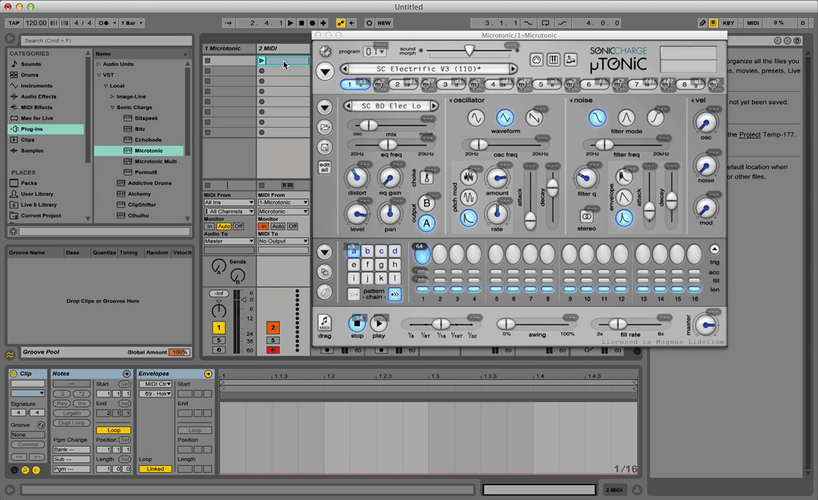Select the low-pass noise filter mode
The width and height of the screenshot is (818, 500).
point(597,118)
